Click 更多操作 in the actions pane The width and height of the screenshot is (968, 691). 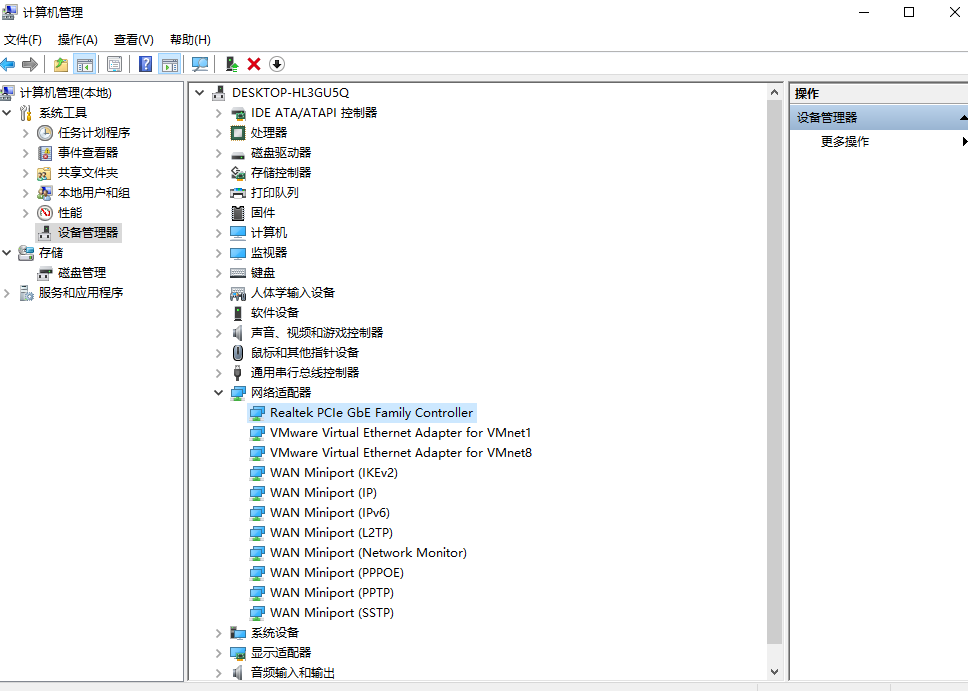pos(845,142)
